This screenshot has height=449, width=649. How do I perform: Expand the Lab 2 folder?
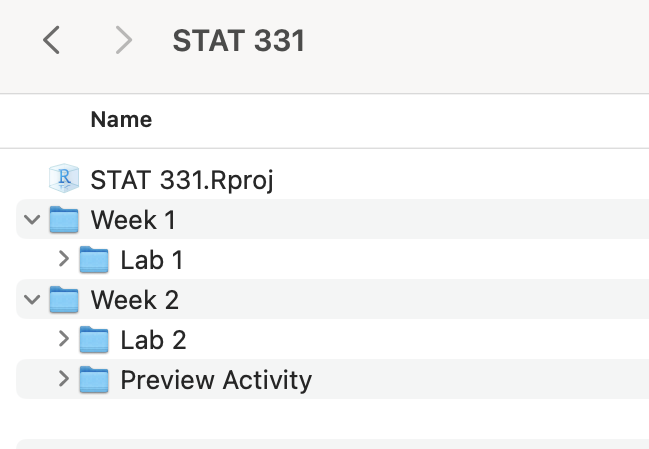64,340
